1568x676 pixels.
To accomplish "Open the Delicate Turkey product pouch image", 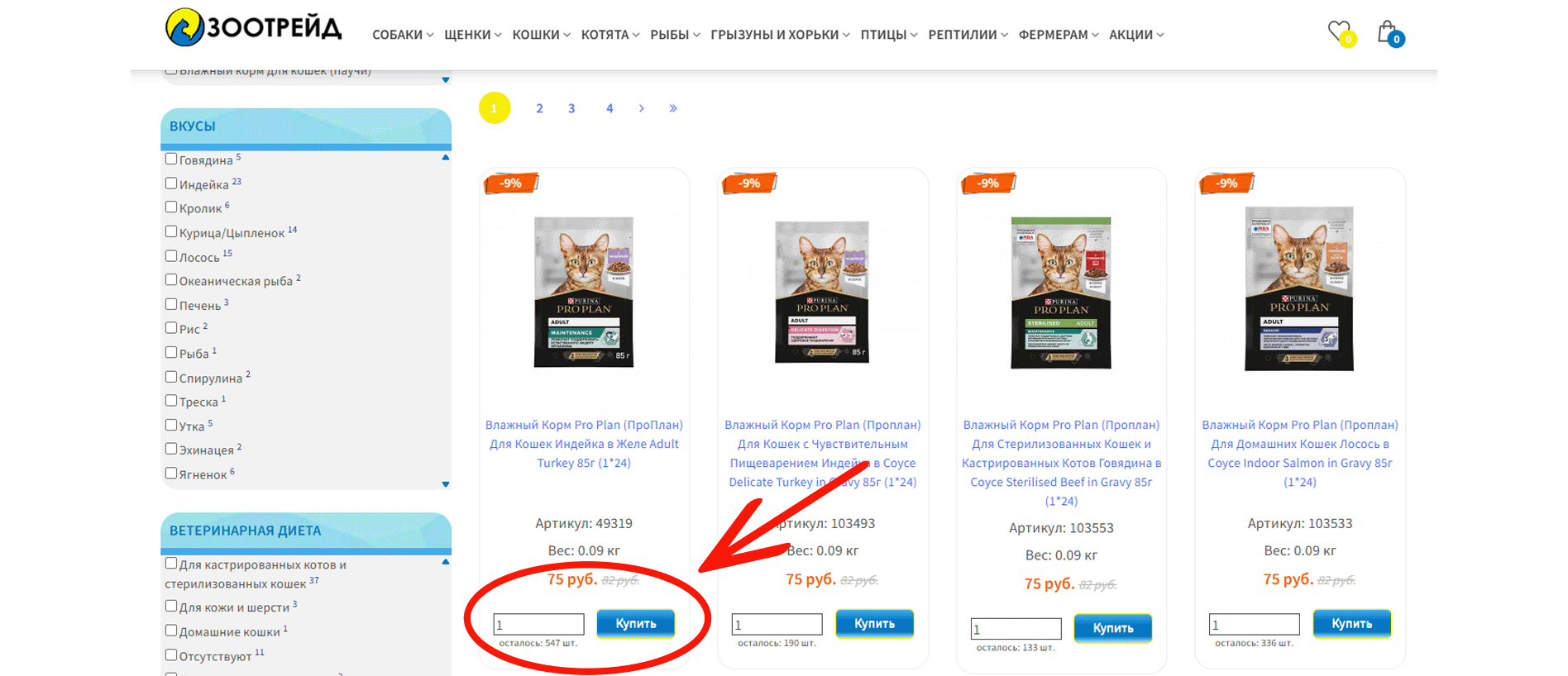I will (822, 292).
